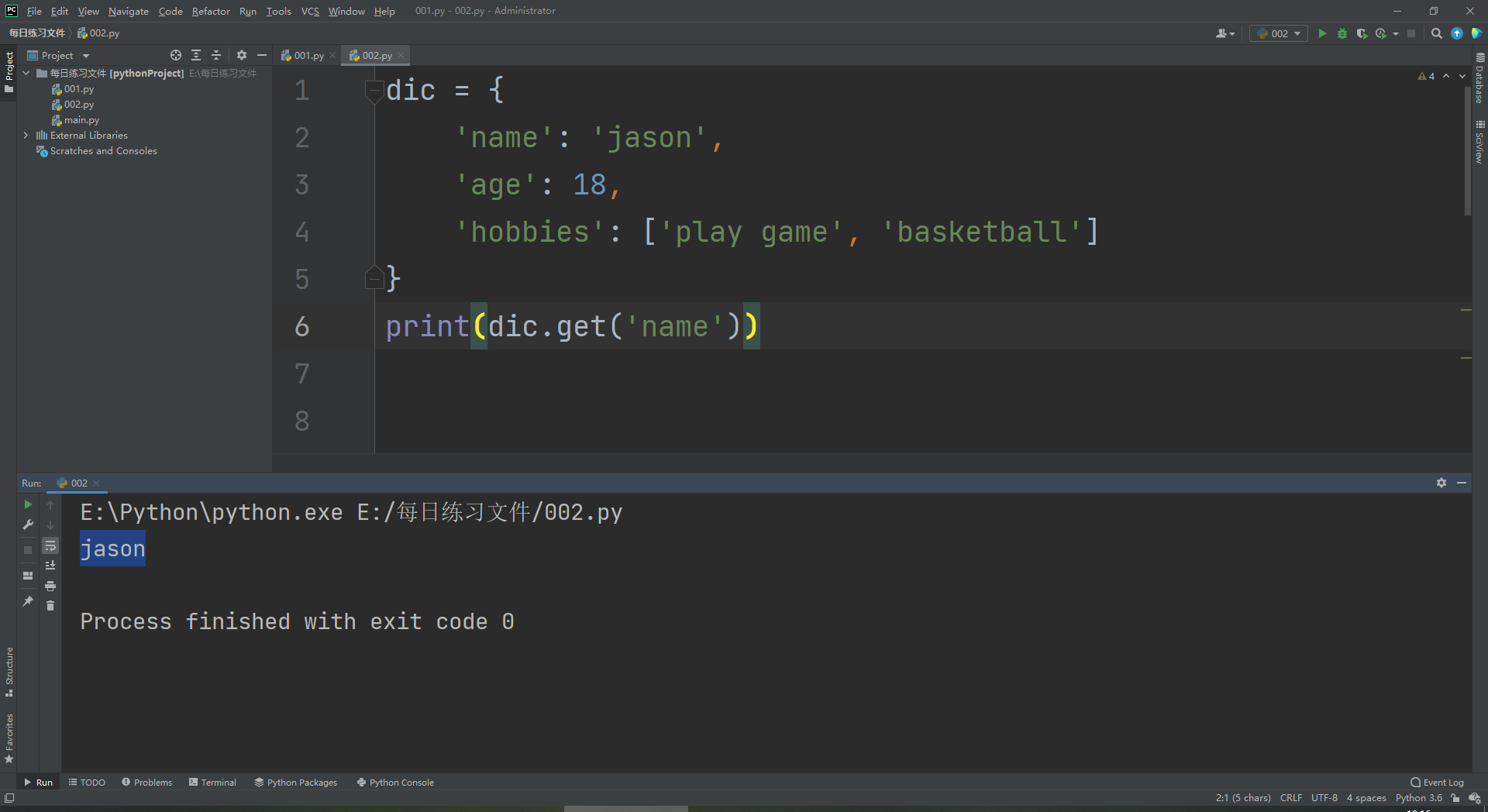
Task: Open the UTF-8 file encoding selector
Action: pyautogui.click(x=1324, y=798)
